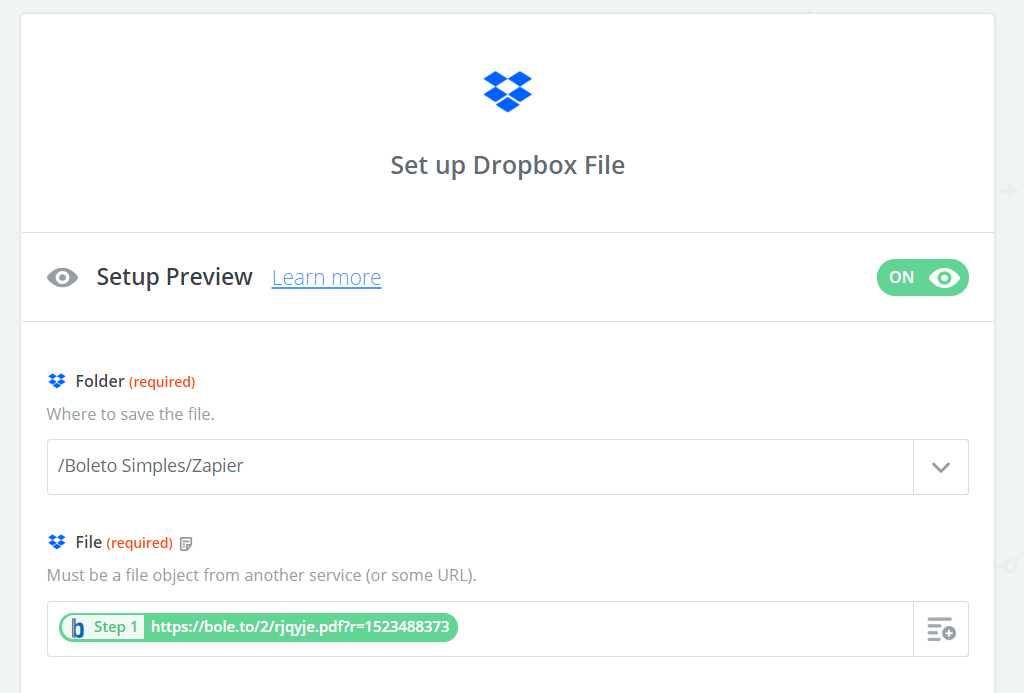Screen dimensions: 1024x693
Task: Click the /Boleto Simples/Zapier folder field
Action: tap(480, 467)
